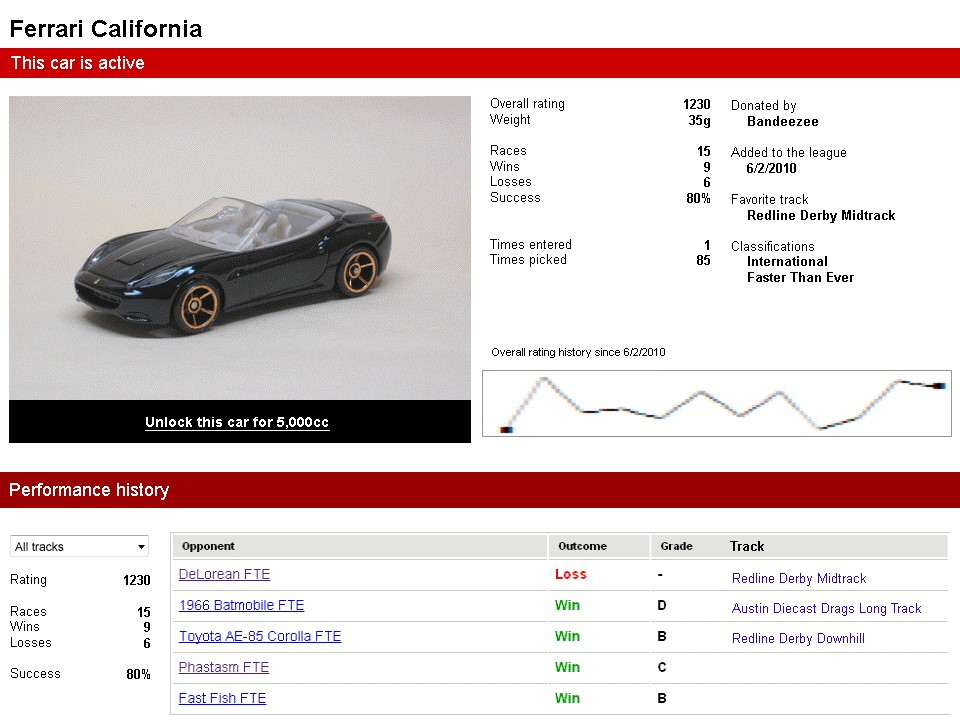Click the Times picked value 85
960x716 pixels.
pos(703,260)
